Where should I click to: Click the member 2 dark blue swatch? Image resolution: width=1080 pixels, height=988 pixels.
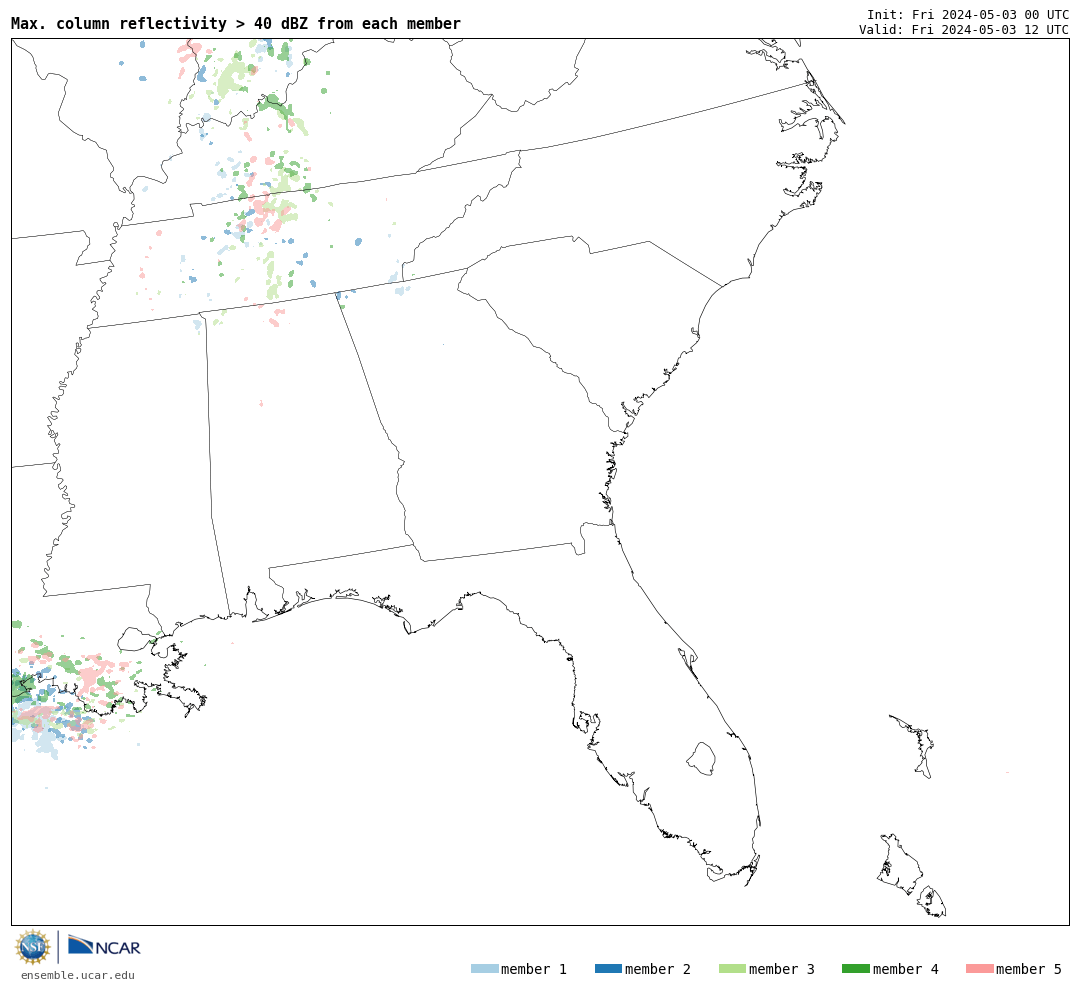[608, 969]
